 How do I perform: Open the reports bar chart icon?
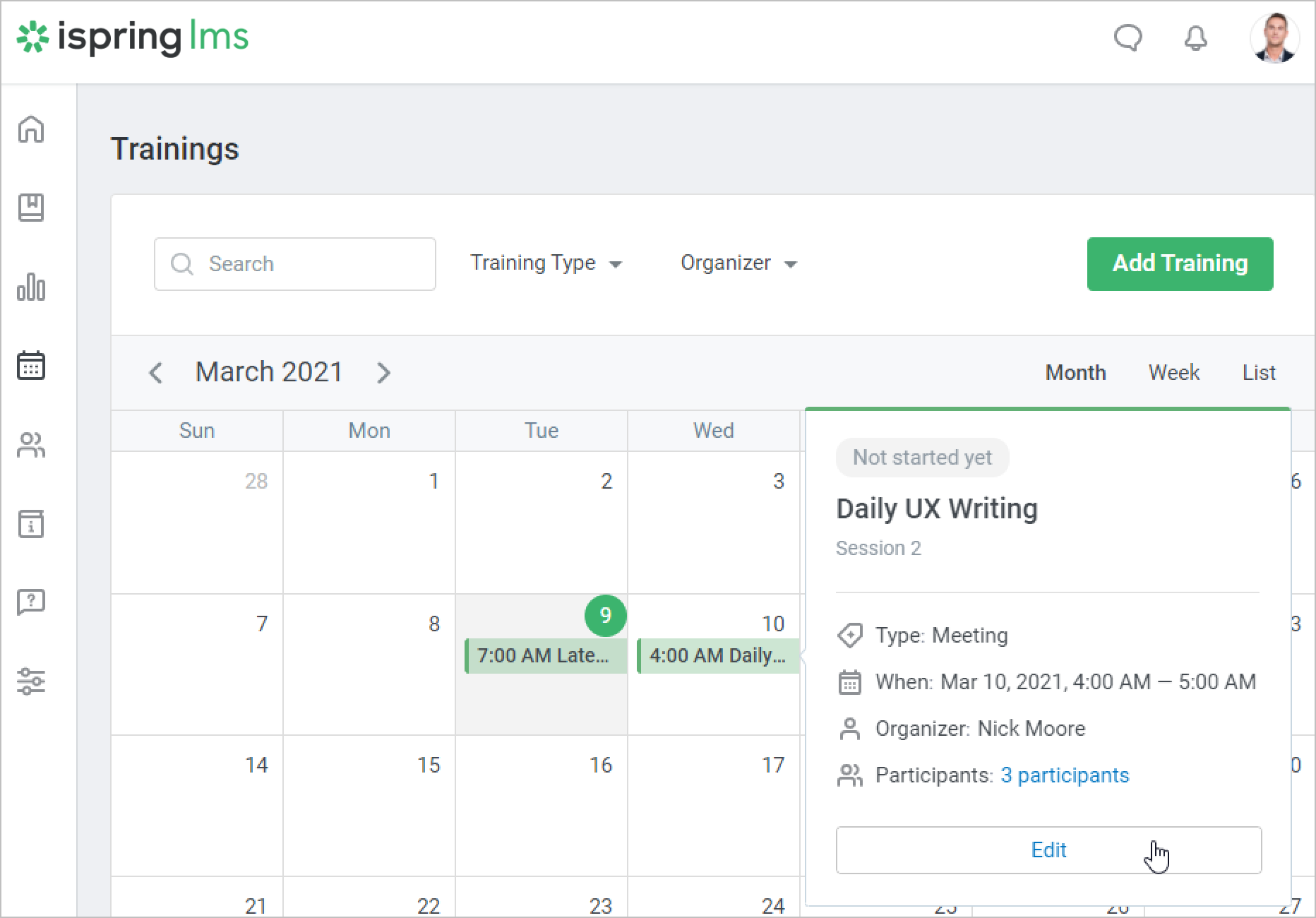point(31,287)
